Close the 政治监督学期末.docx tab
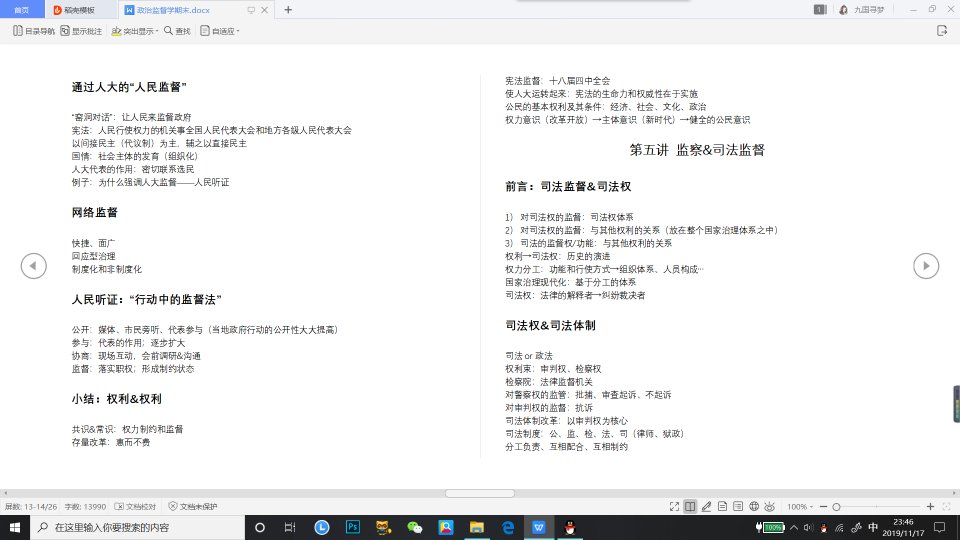 (264, 10)
